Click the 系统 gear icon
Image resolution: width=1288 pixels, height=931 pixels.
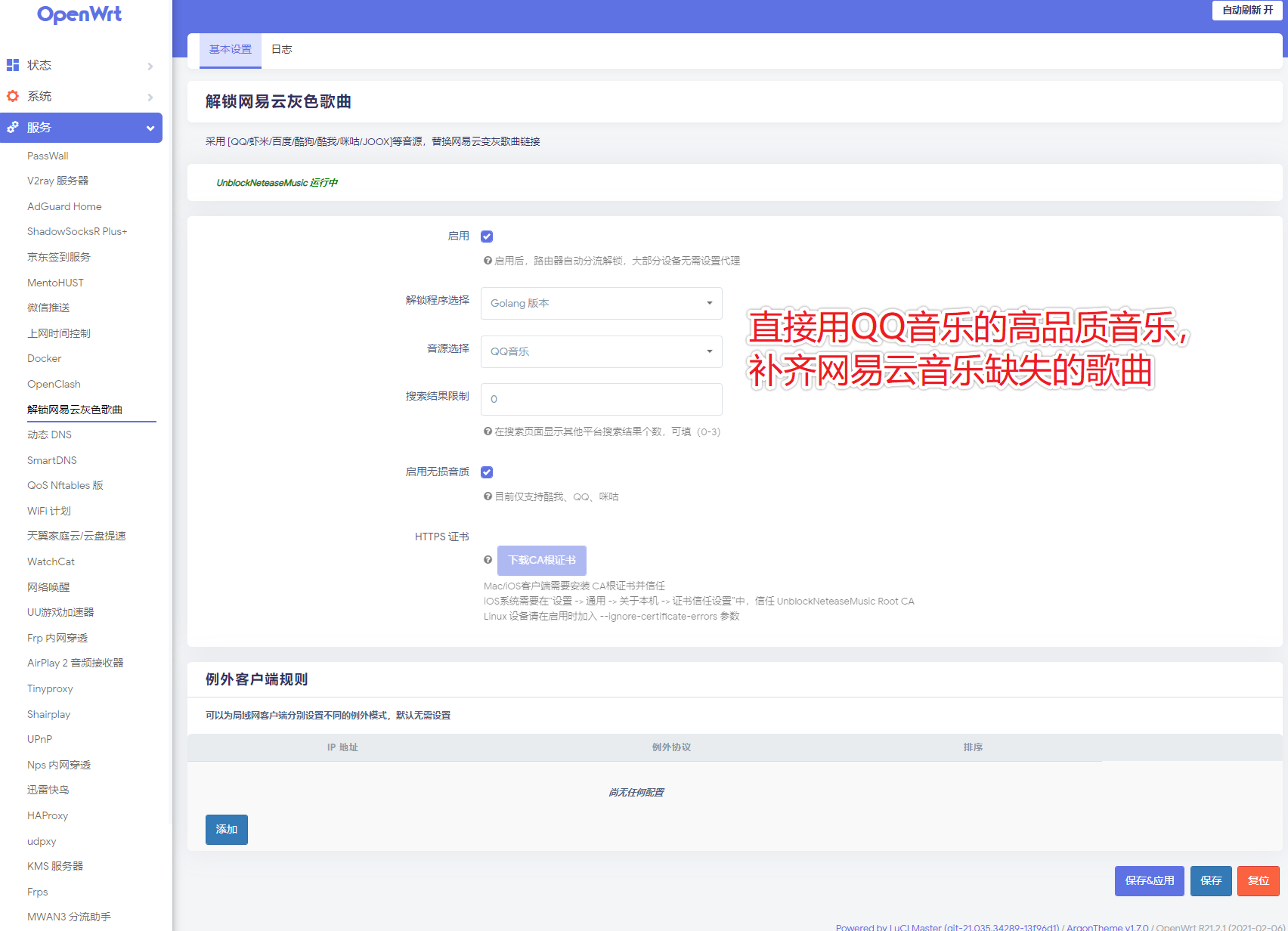[x=13, y=96]
